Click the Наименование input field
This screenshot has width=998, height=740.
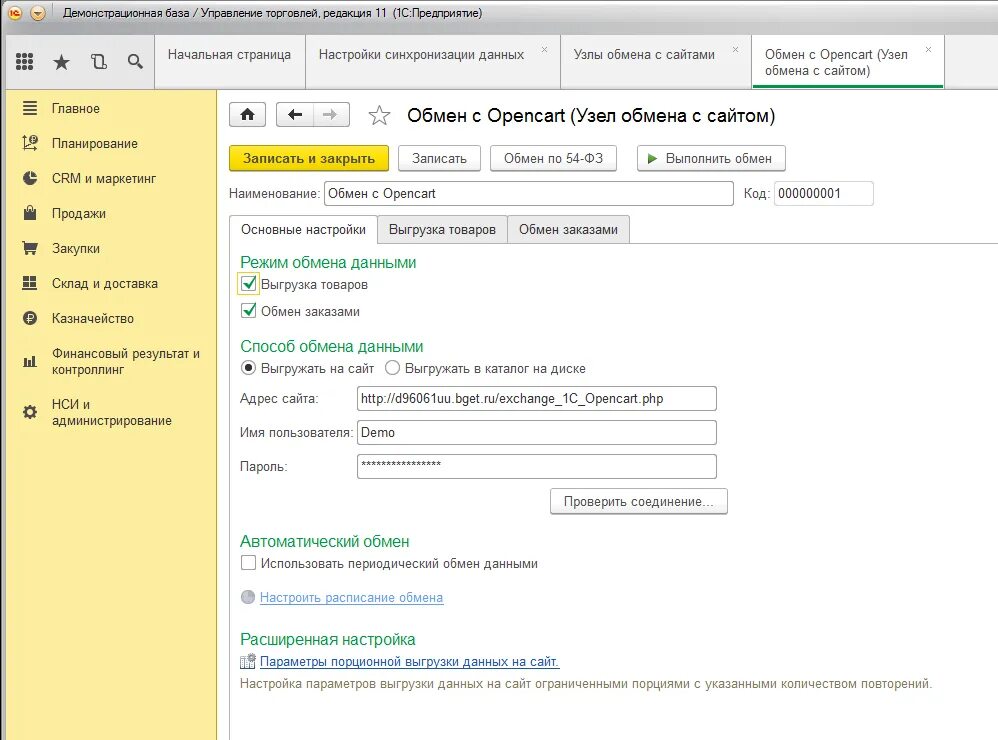point(529,193)
